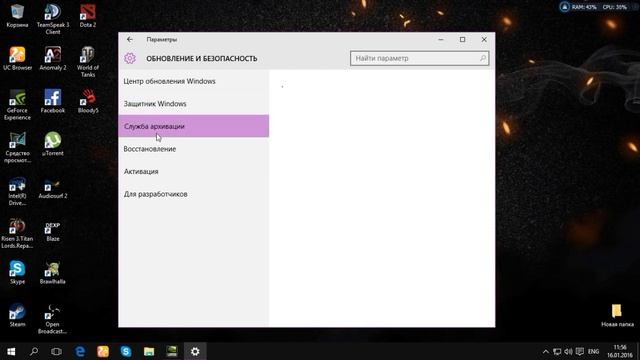Screen dimensions: 640x360
Task: Select Защитник Windows section
Action: [193, 104]
